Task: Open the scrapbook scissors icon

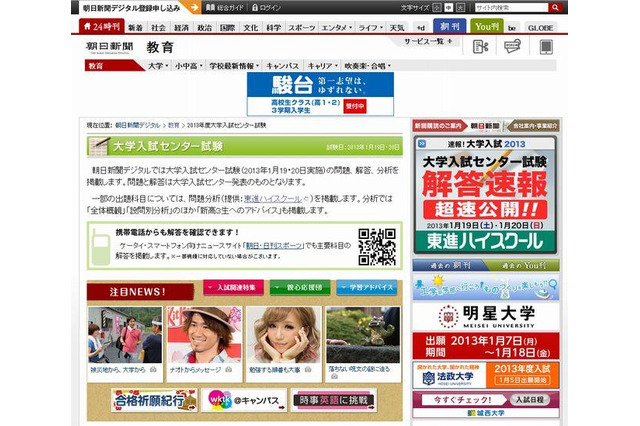Action: tap(480, 47)
